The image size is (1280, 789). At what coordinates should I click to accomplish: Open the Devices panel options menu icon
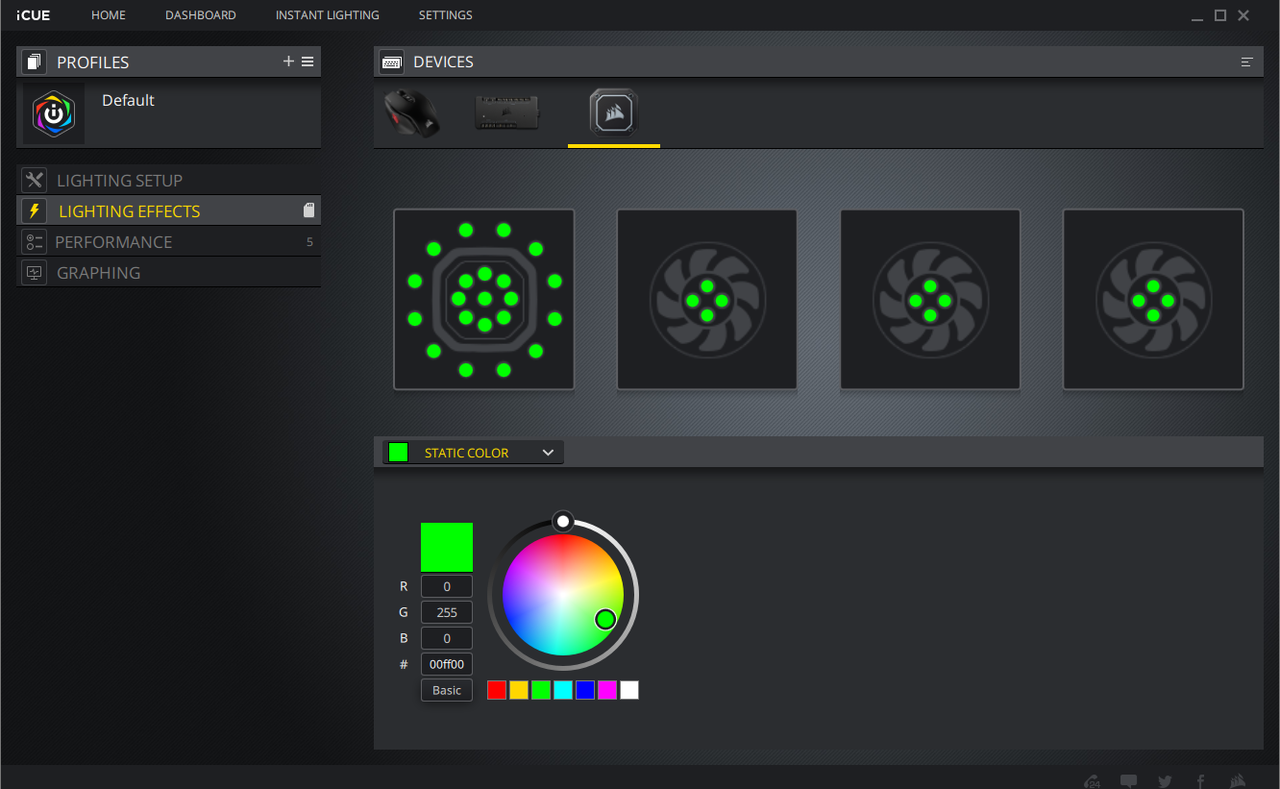point(1247,62)
